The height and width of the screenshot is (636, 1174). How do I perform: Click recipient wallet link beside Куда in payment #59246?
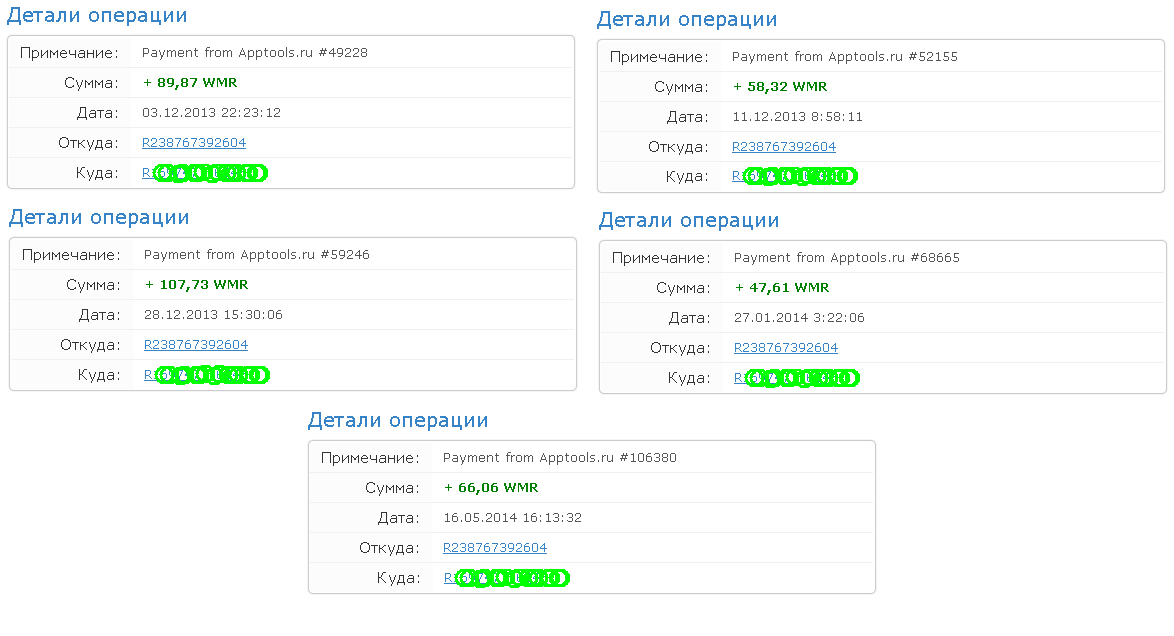(206, 375)
